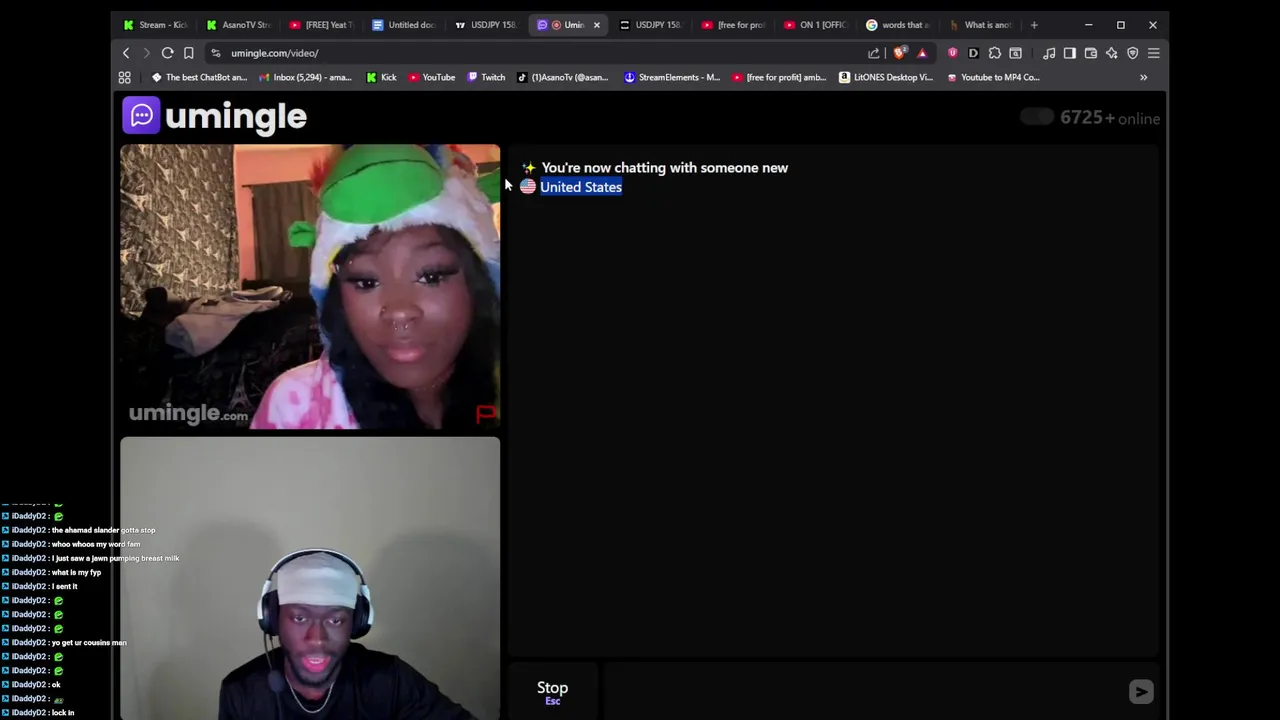Send message with the arrow button
This screenshot has width=1280, height=720.
(1141, 691)
